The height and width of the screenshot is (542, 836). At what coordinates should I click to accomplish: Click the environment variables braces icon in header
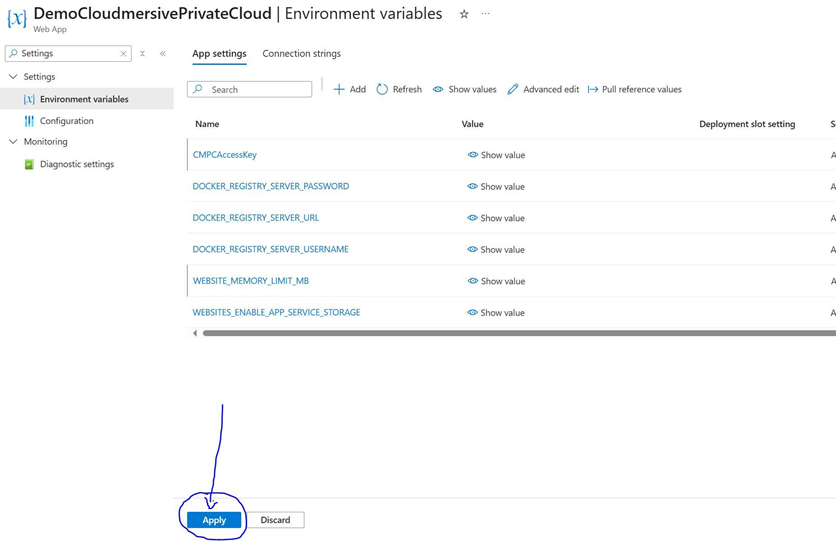click(17, 19)
